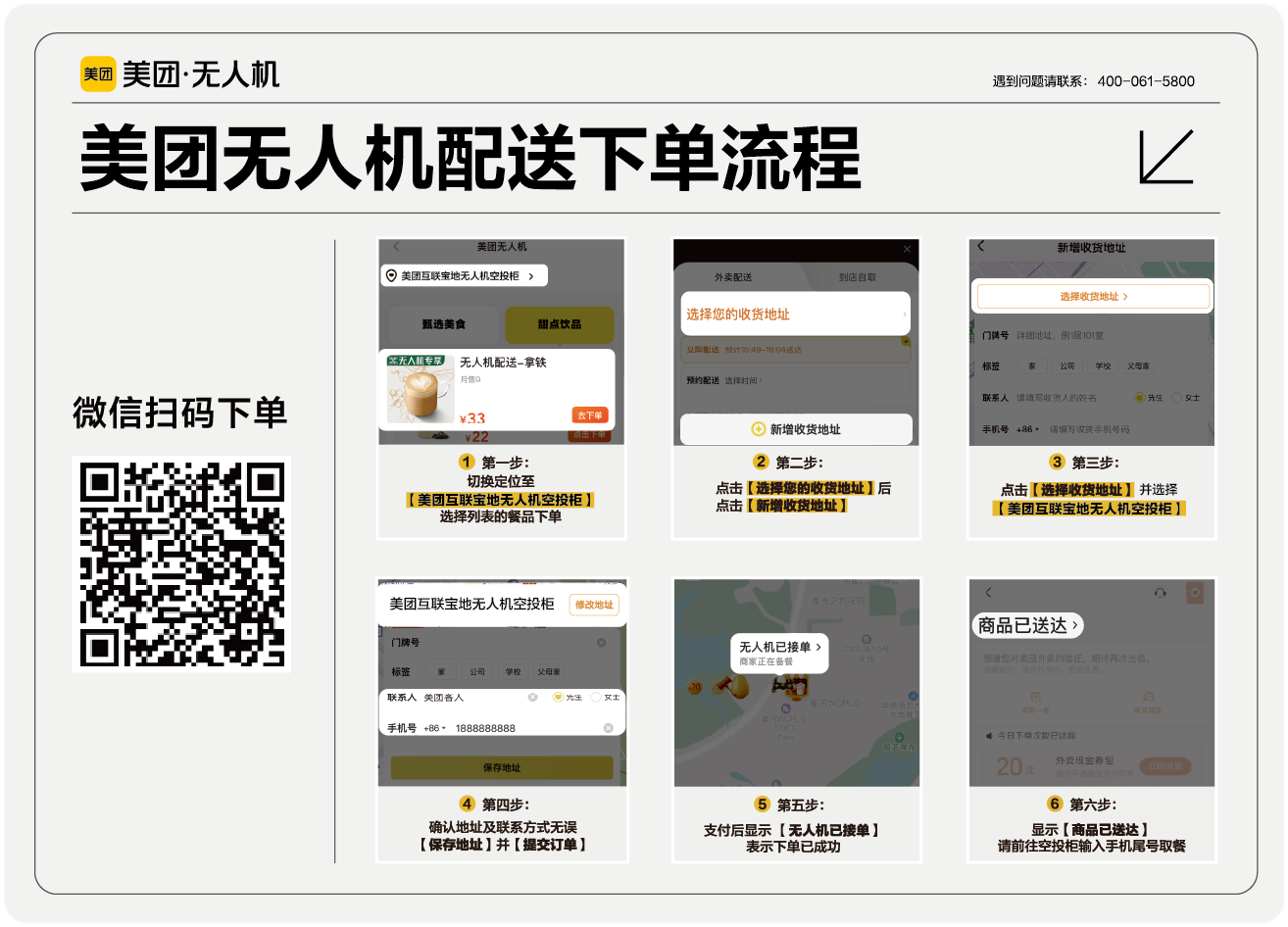Tap the 修改地址 button
The image size is (1288, 927).
(594, 605)
